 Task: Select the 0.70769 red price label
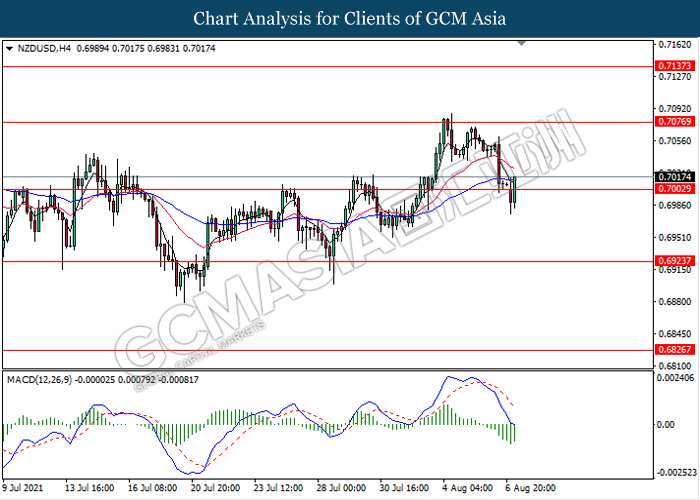[675, 121]
